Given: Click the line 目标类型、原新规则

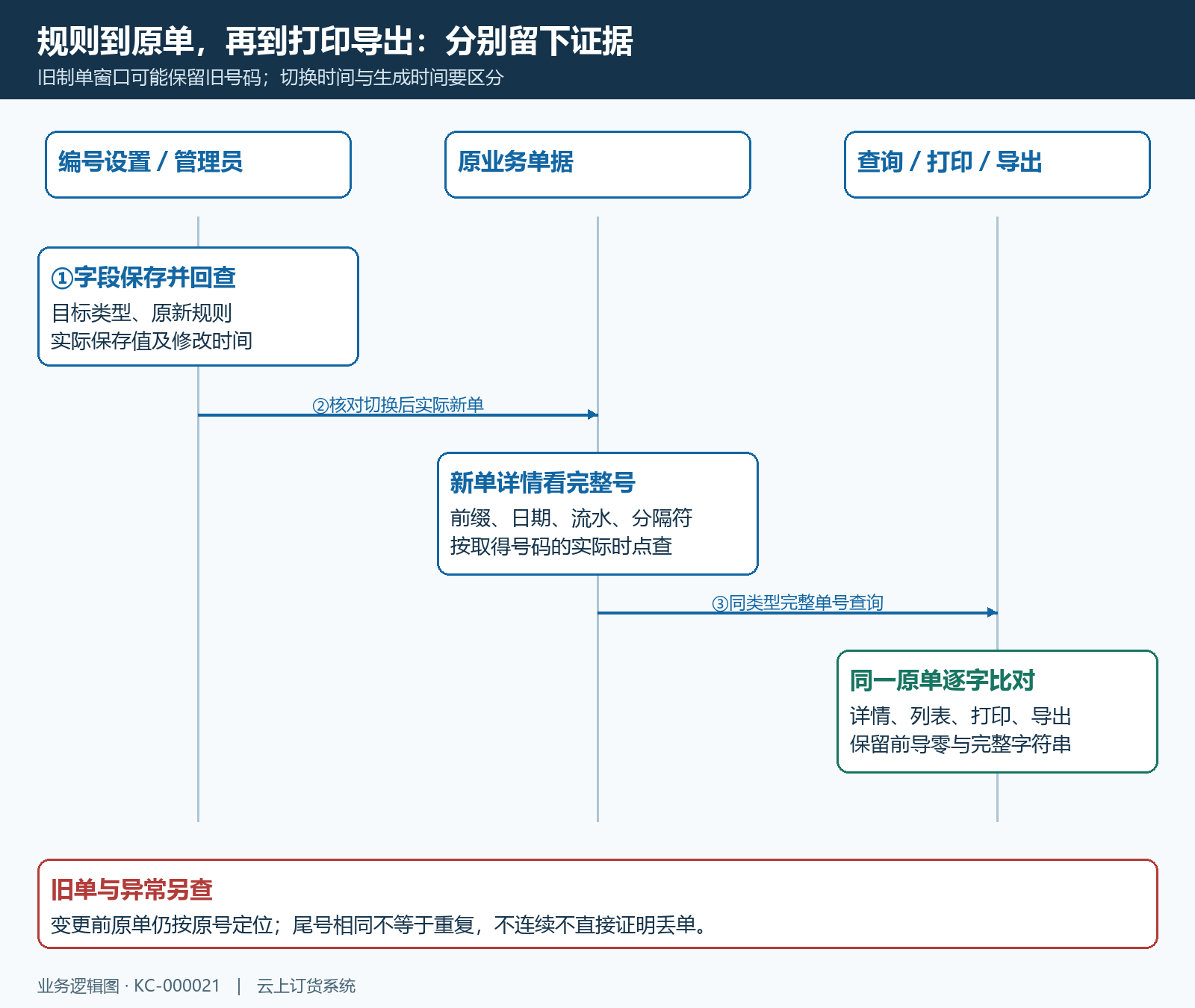Looking at the screenshot, I should (141, 313).
